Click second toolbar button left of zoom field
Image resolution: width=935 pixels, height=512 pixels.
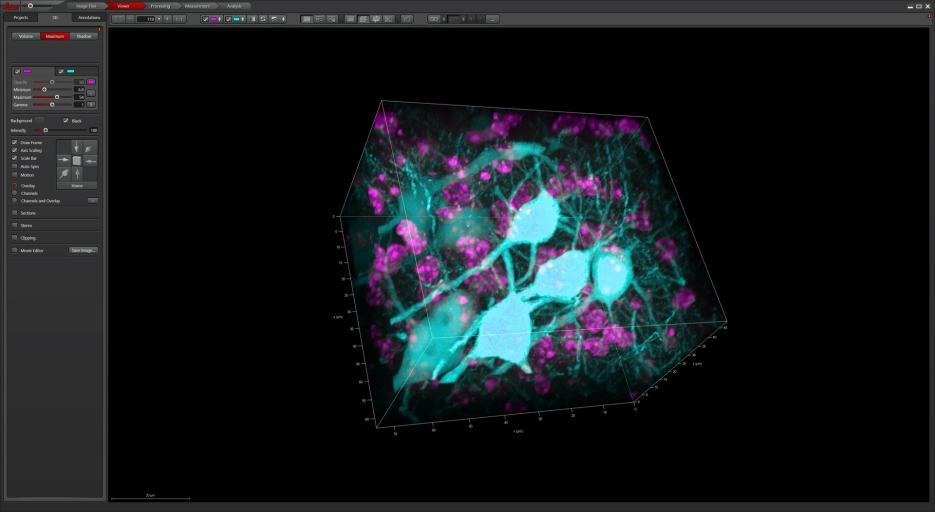131,19
